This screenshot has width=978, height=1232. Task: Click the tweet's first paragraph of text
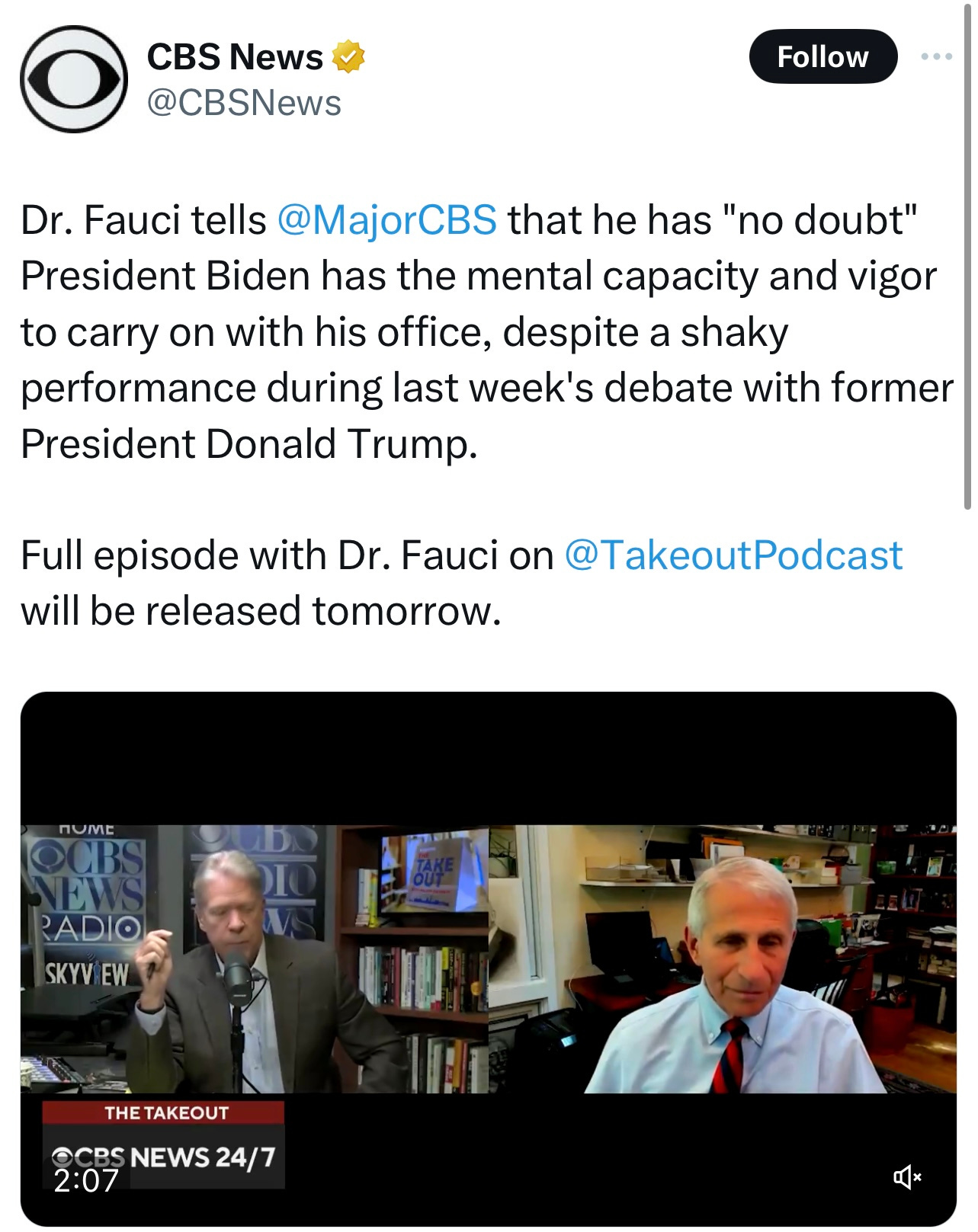pyautogui.click(x=487, y=331)
